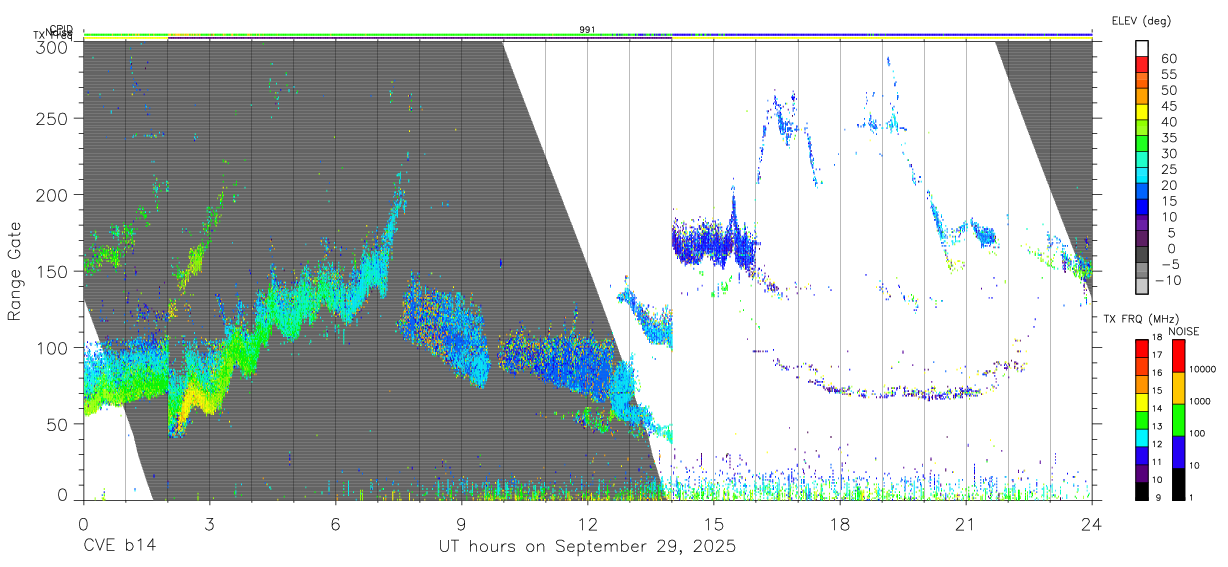Click the '300' tick on Range Gate axis
The height and width of the screenshot is (567, 1228).
point(52,46)
